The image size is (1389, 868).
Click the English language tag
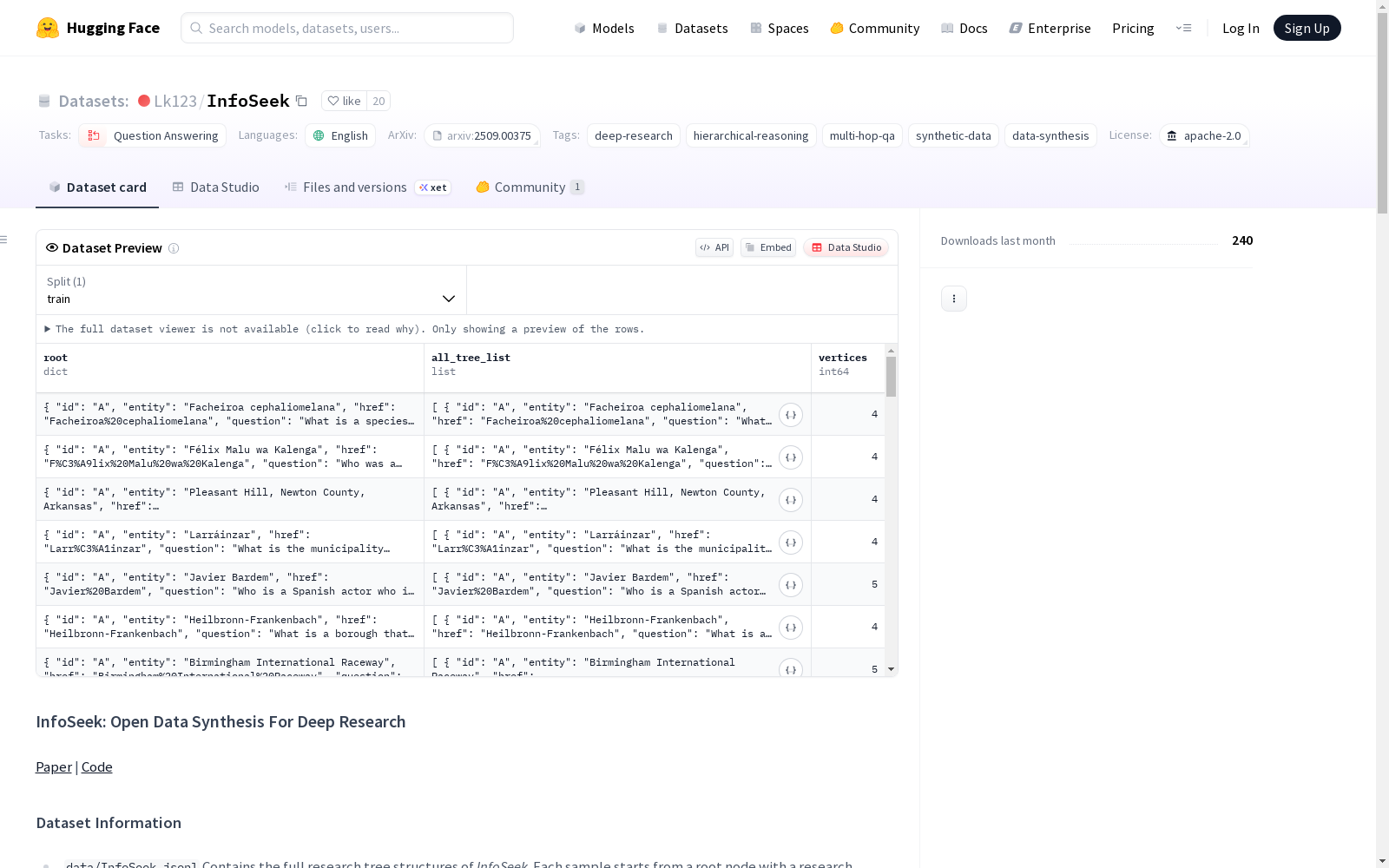pyautogui.click(x=340, y=135)
